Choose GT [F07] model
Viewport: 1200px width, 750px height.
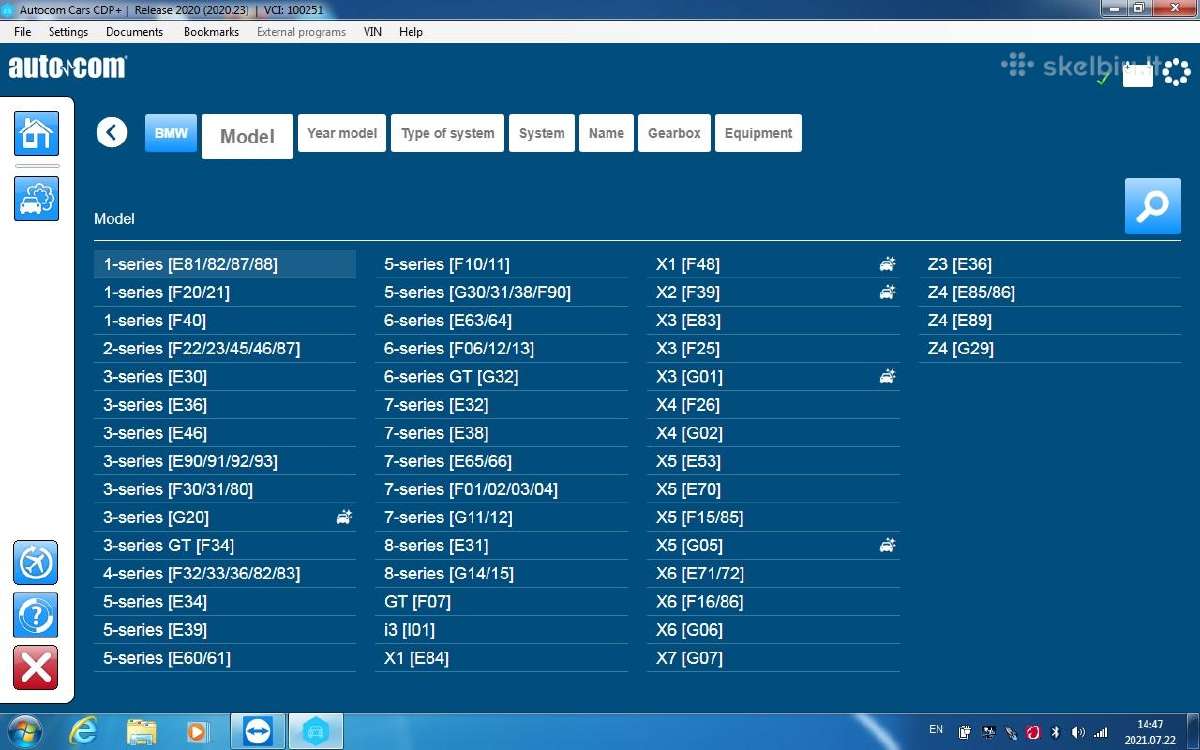[x=501, y=601]
